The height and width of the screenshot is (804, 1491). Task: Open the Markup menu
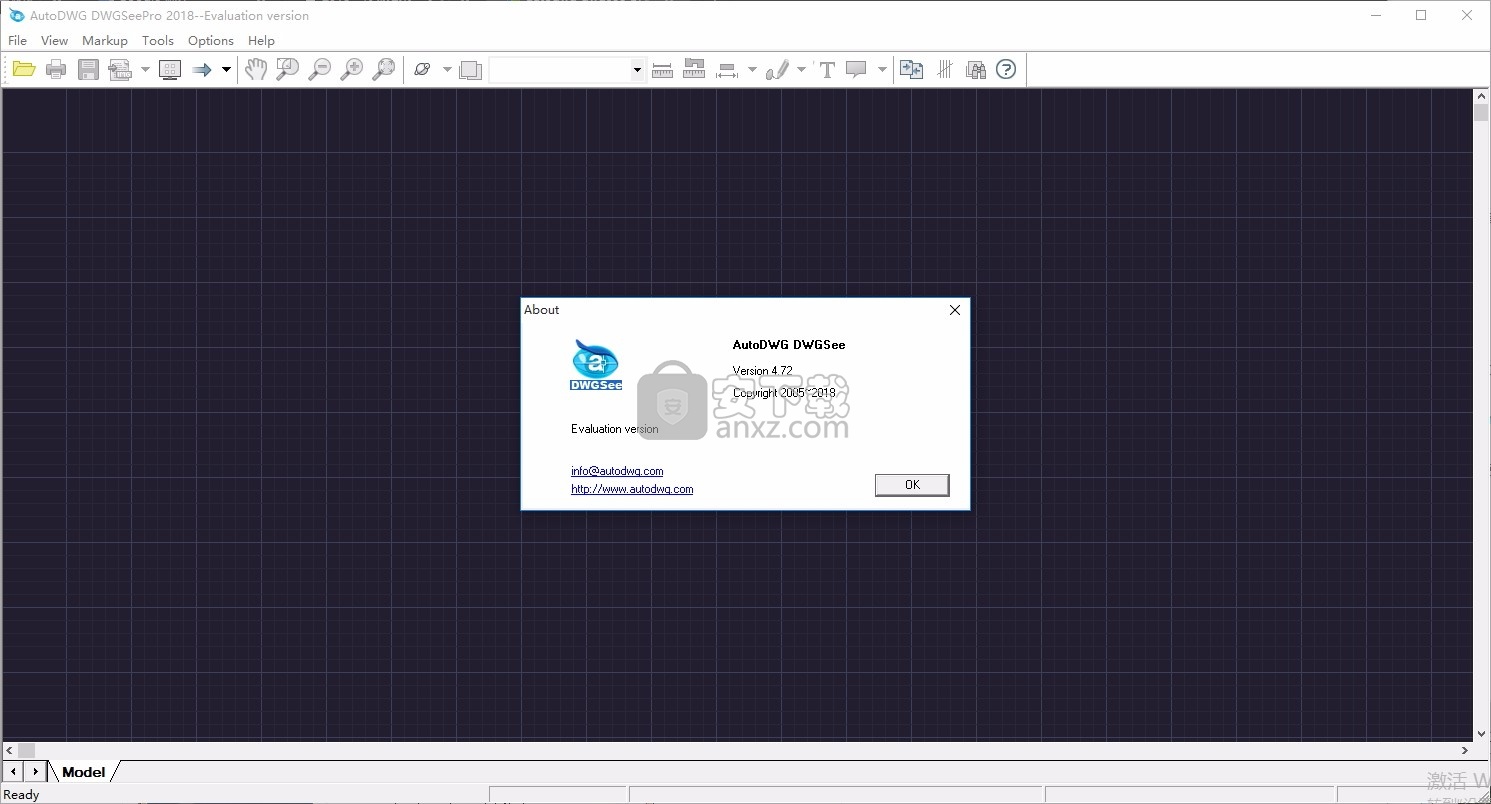tap(105, 41)
